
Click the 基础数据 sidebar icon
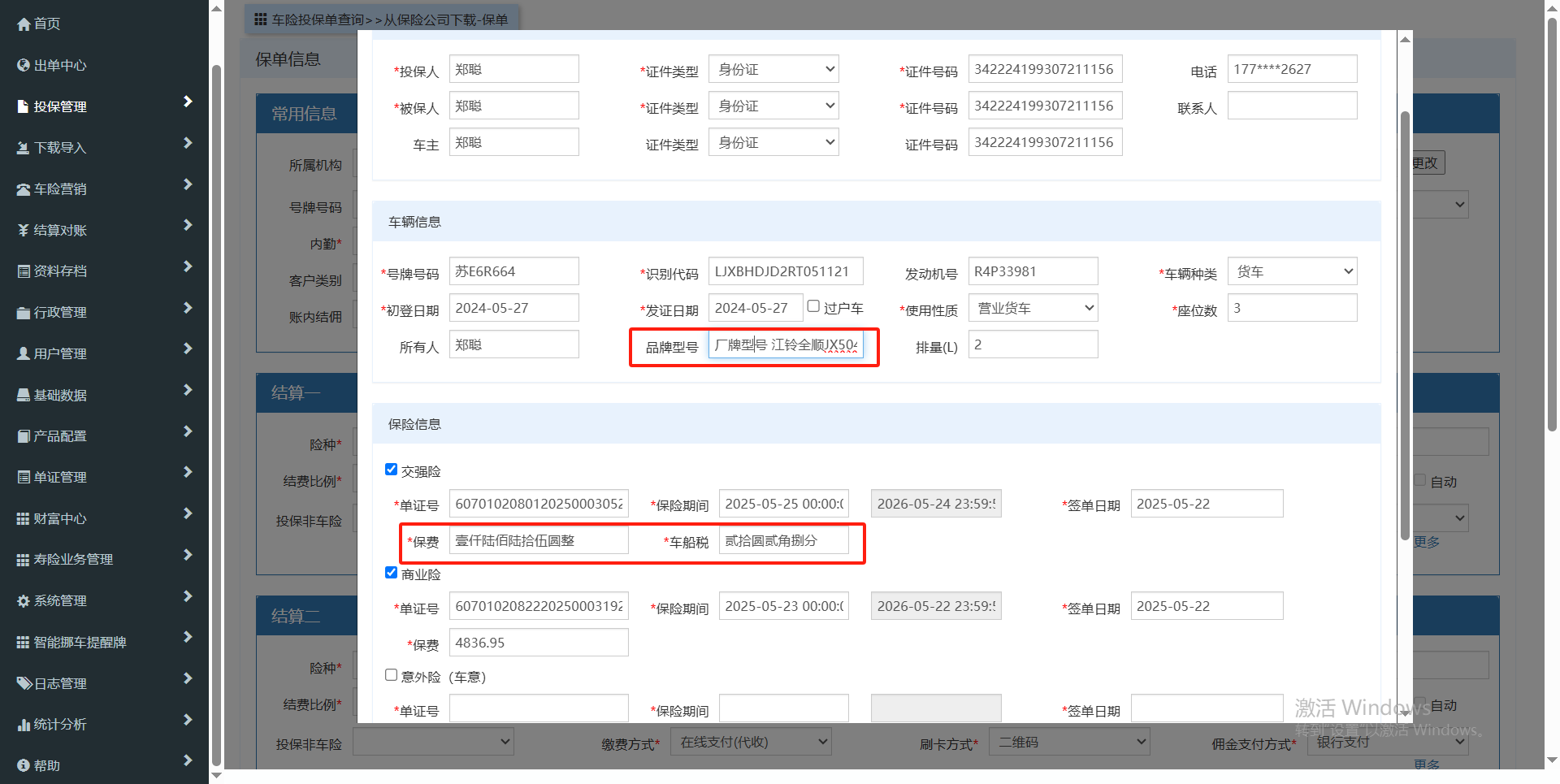[24, 396]
